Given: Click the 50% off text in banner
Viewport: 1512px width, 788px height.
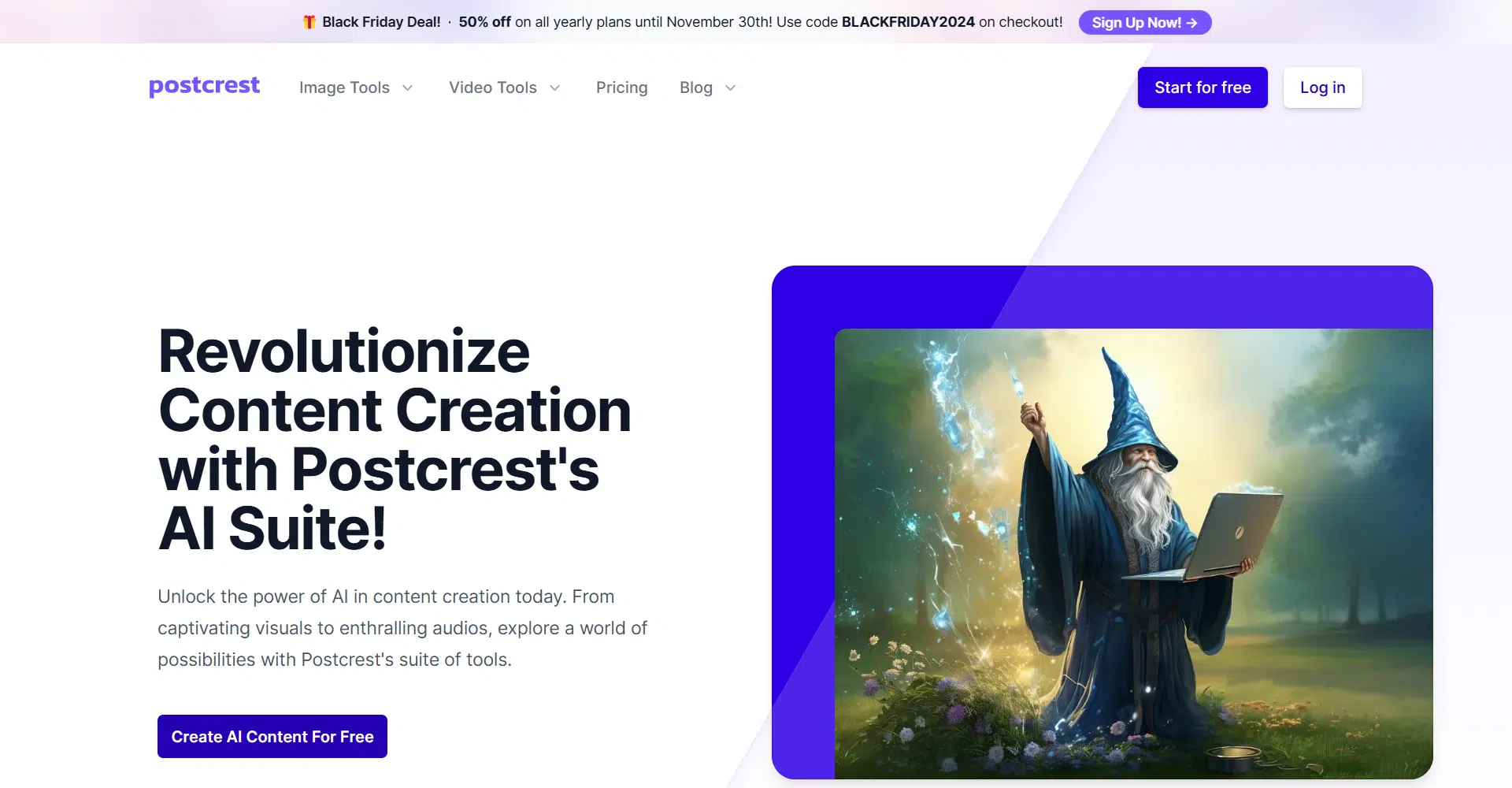Looking at the screenshot, I should point(485,22).
